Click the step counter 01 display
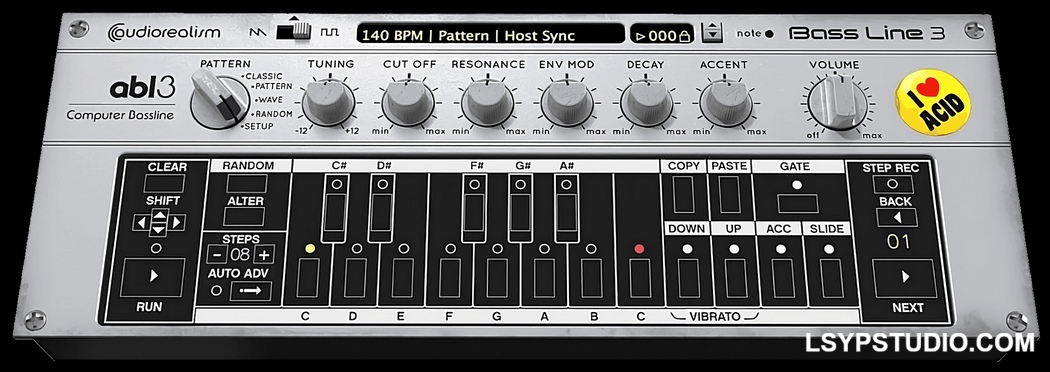1050x372 pixels. pyautogui.click(x=899, y=242)
